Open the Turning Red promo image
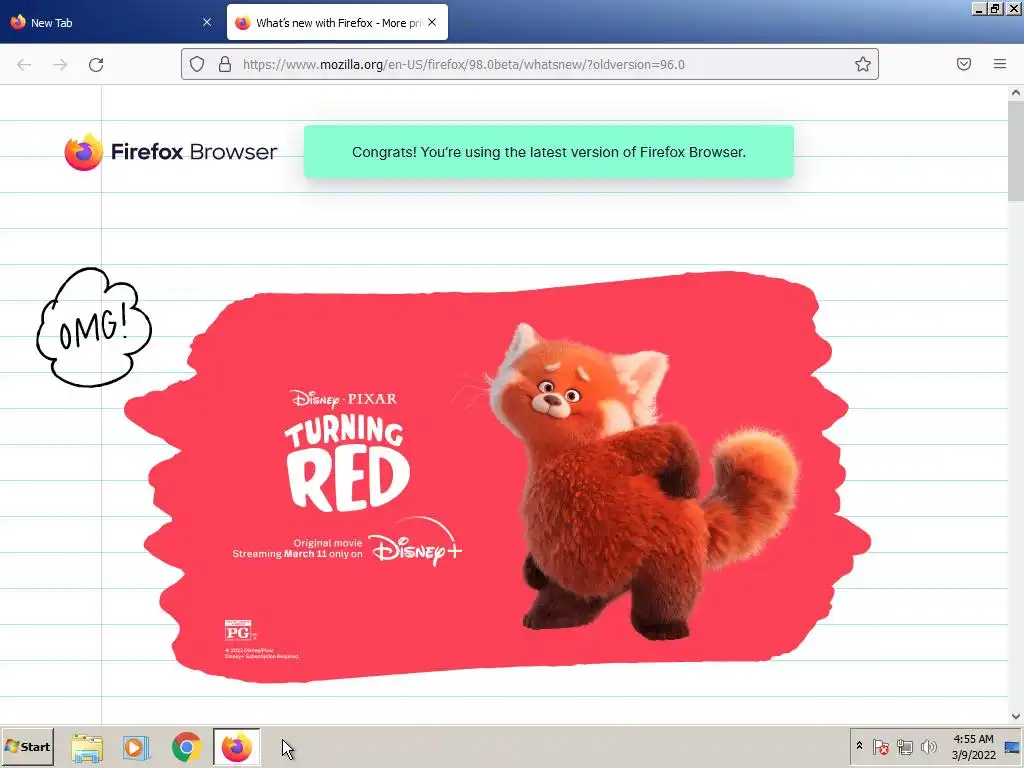The image size is (1024, 768). [x=496, y=477]
